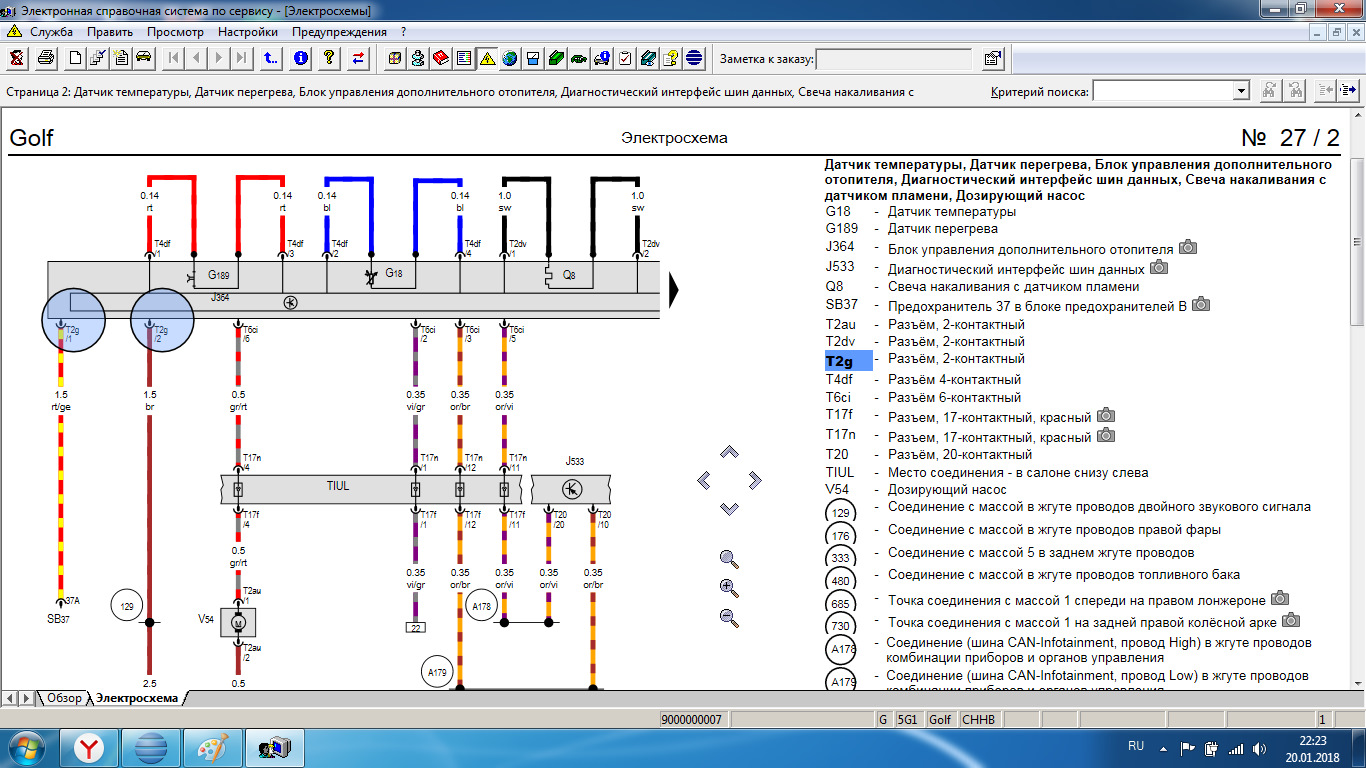This screenshot has height=768, width=1366.
Task: Select highlighted T2g legend entry
Action: pyautogui.click(x=848, y=361)
